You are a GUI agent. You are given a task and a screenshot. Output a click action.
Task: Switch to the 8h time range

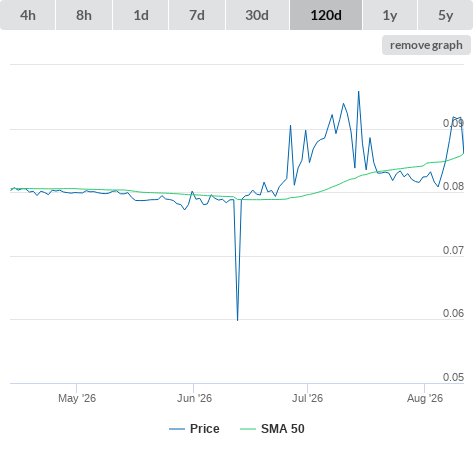(x=84, y=15)
